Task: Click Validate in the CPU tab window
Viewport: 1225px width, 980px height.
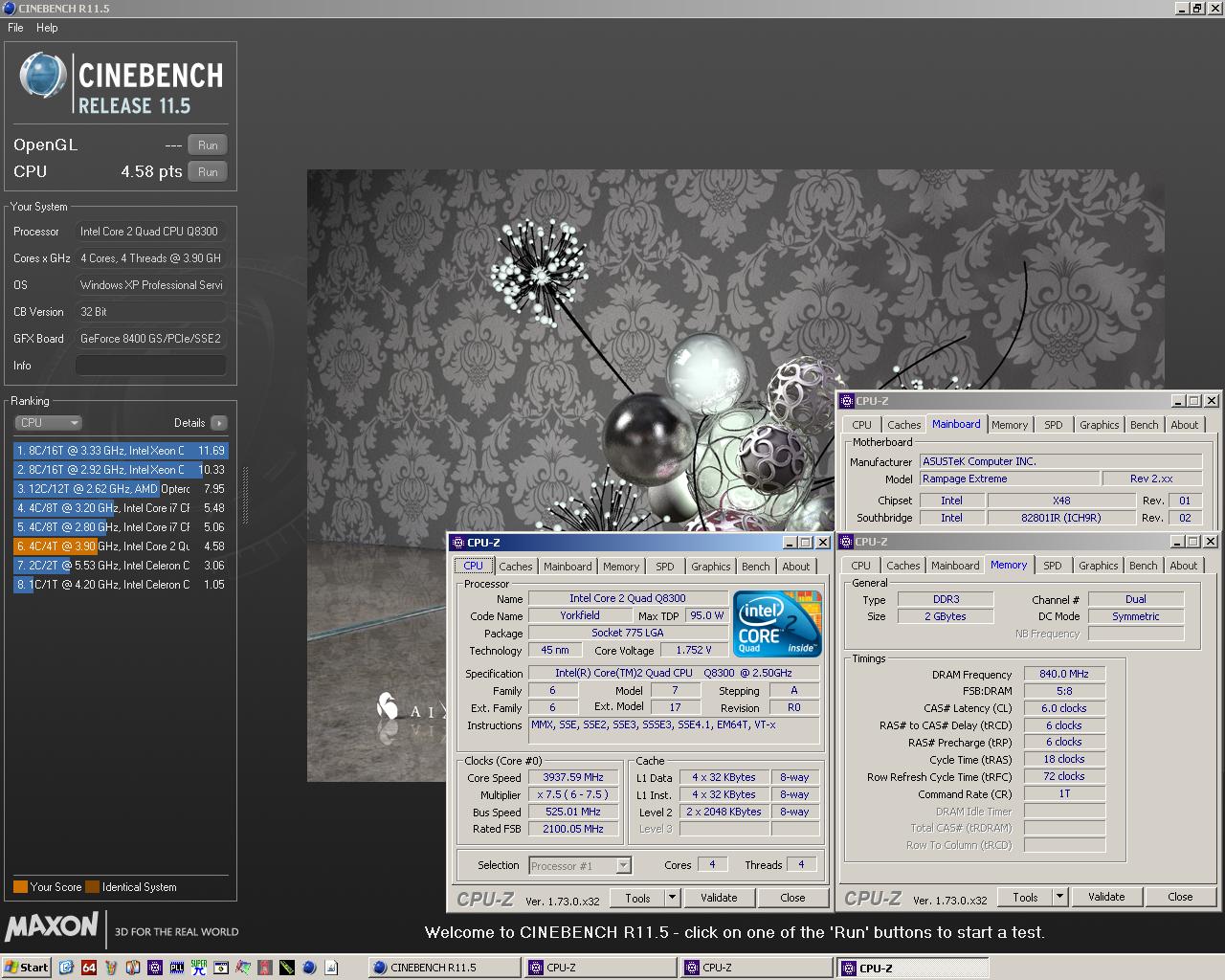Action: point(719,898)
